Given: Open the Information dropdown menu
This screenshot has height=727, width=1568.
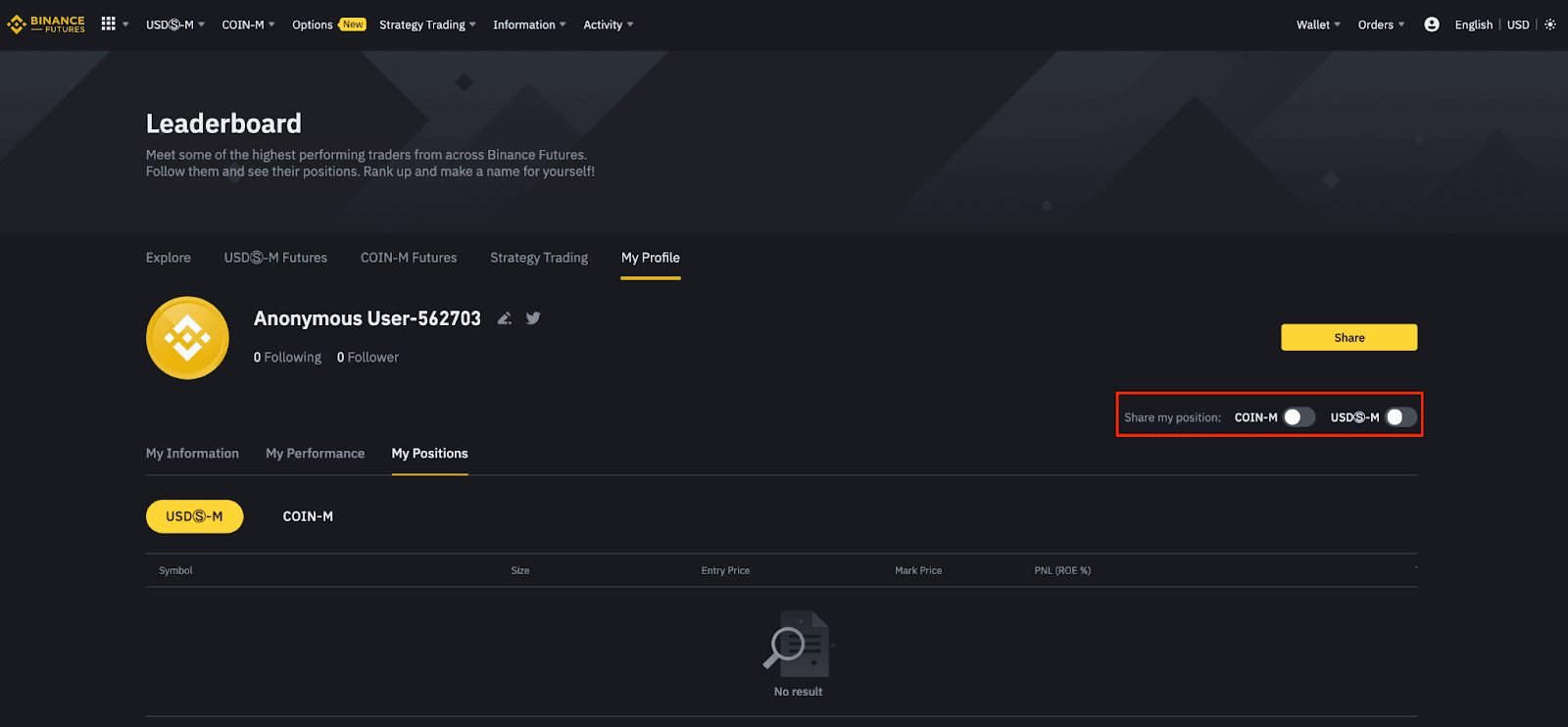Looking at the screenshot, I should 529,24.
